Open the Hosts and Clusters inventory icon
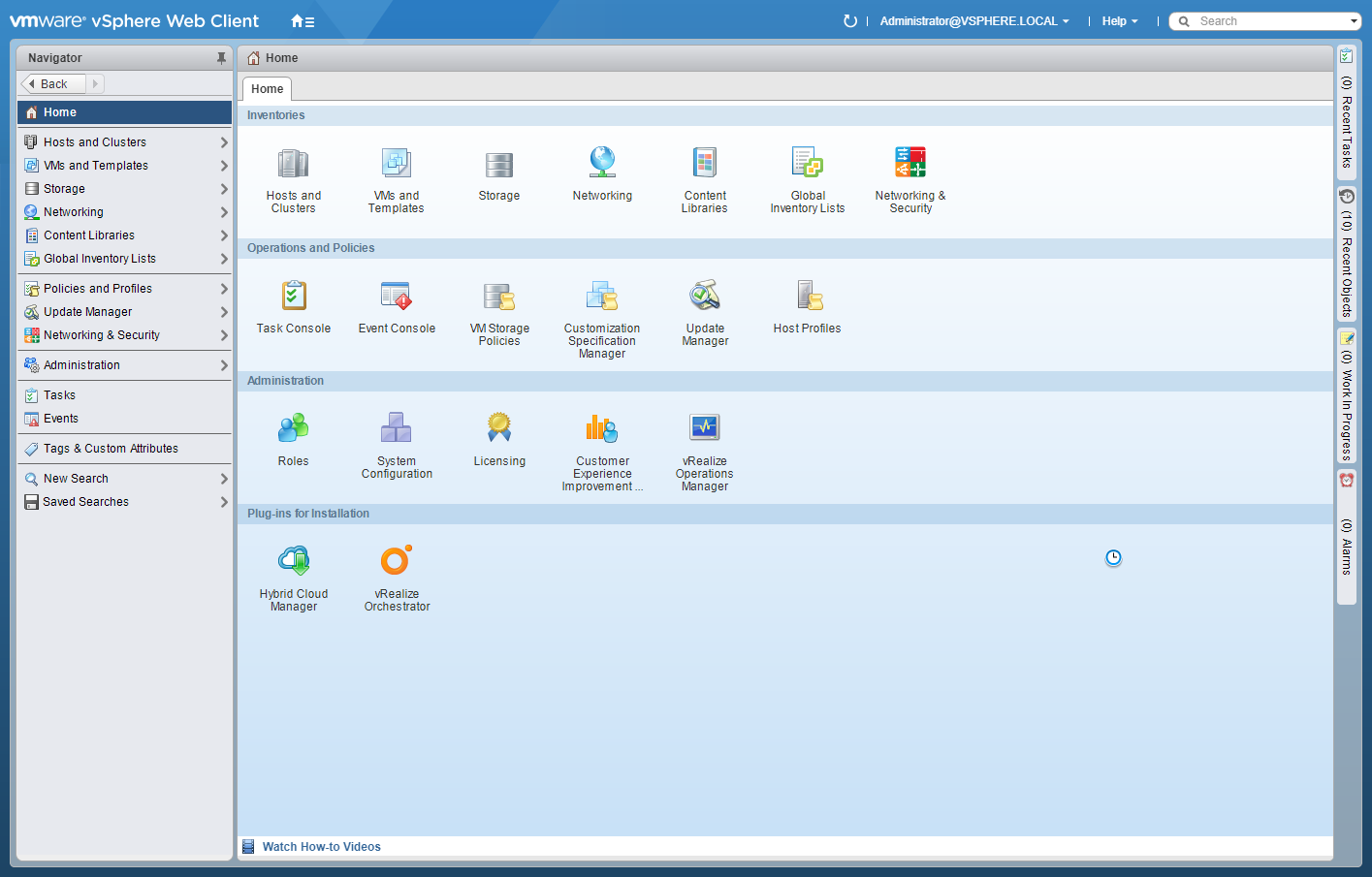Viewport: 1372px width, 877px height. click(x=293, y=165)
